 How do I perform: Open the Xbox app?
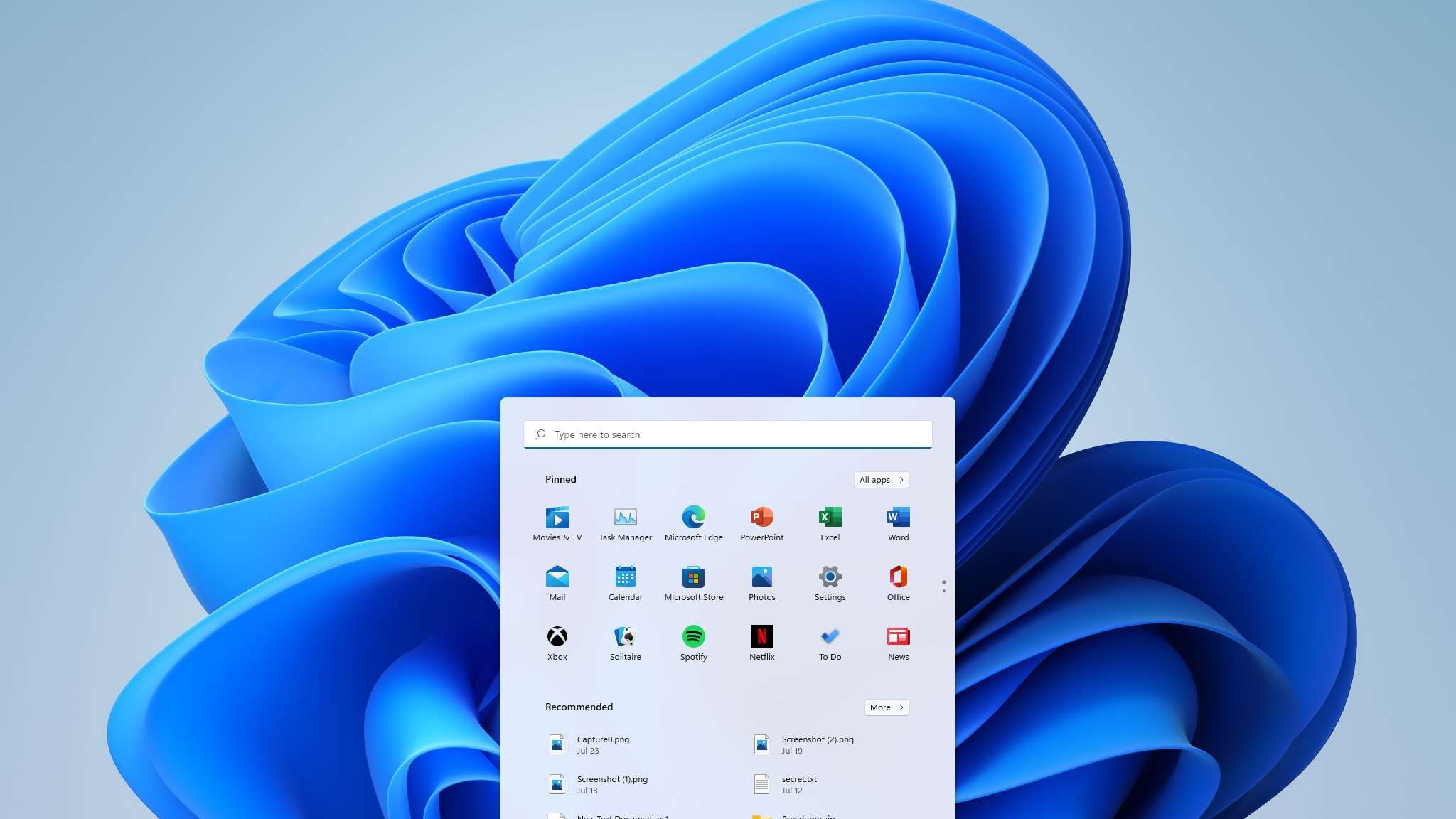[x=557, y=643]
